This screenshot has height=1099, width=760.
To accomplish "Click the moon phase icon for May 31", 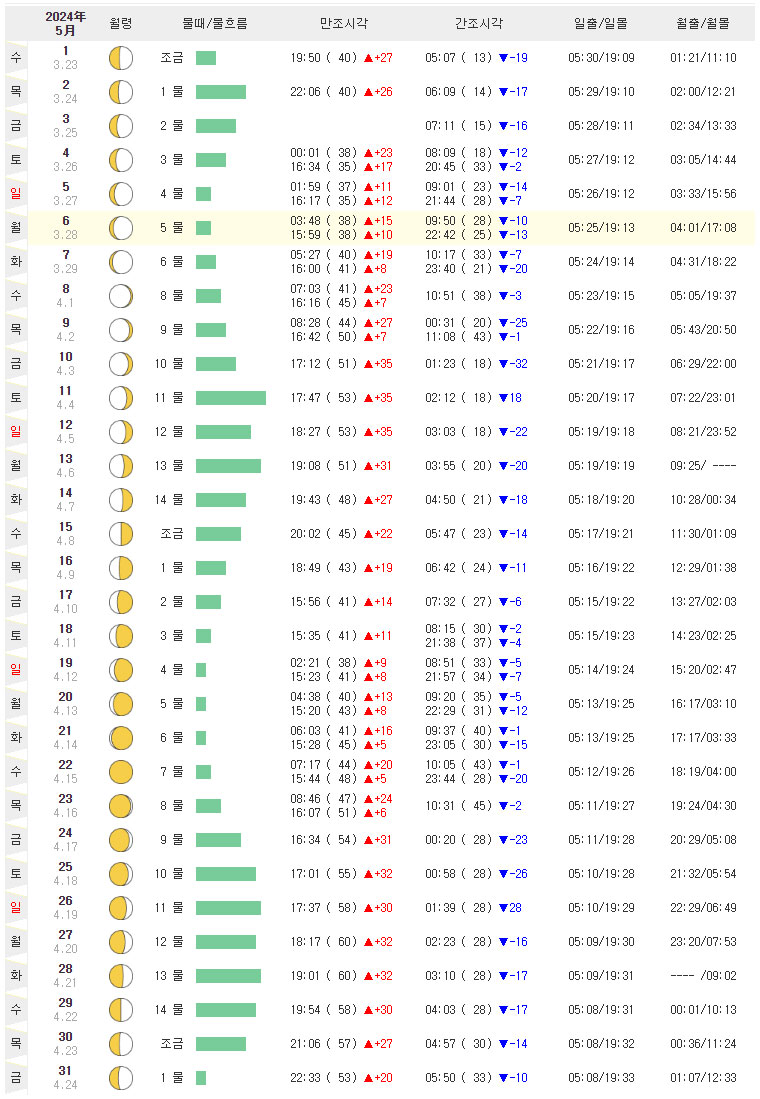I will [121, 1078].
